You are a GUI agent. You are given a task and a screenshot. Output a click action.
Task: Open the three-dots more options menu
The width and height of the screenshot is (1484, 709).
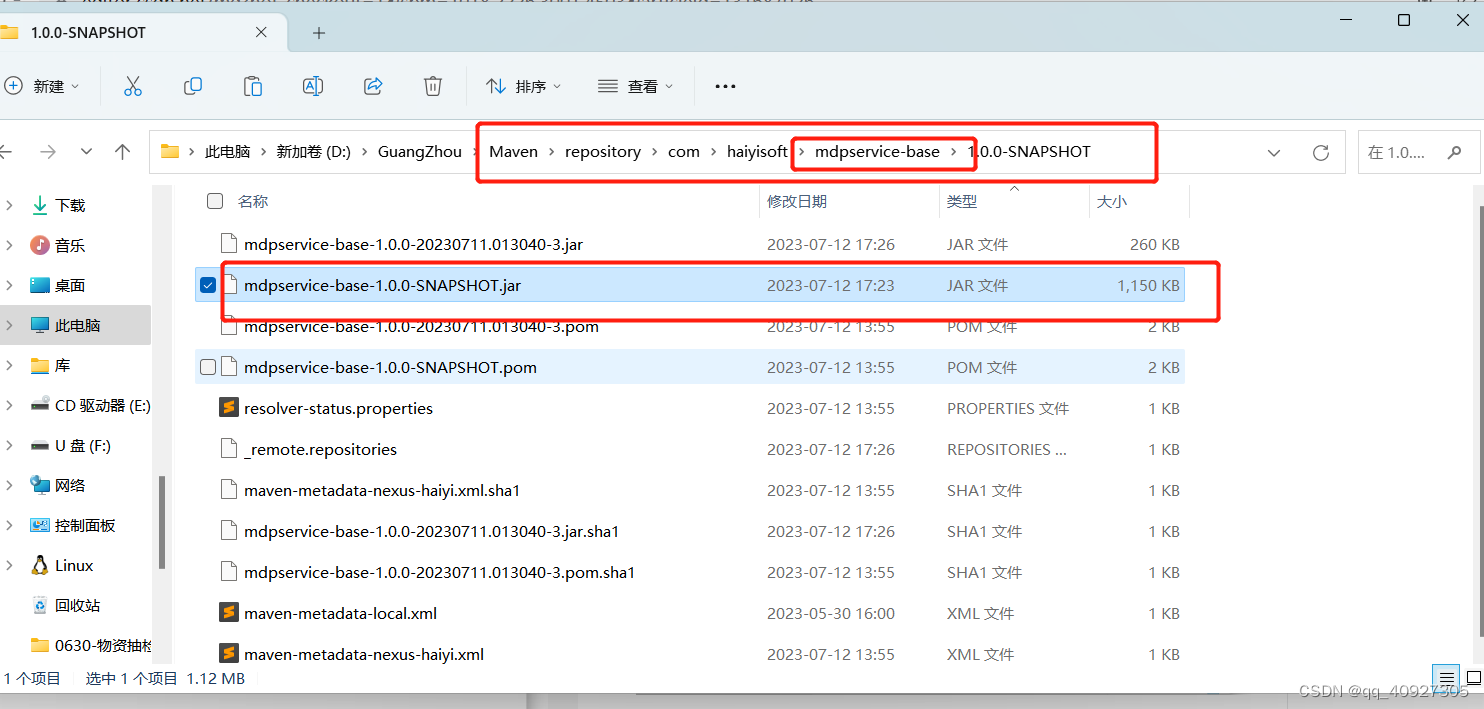(x=725, y=87)
